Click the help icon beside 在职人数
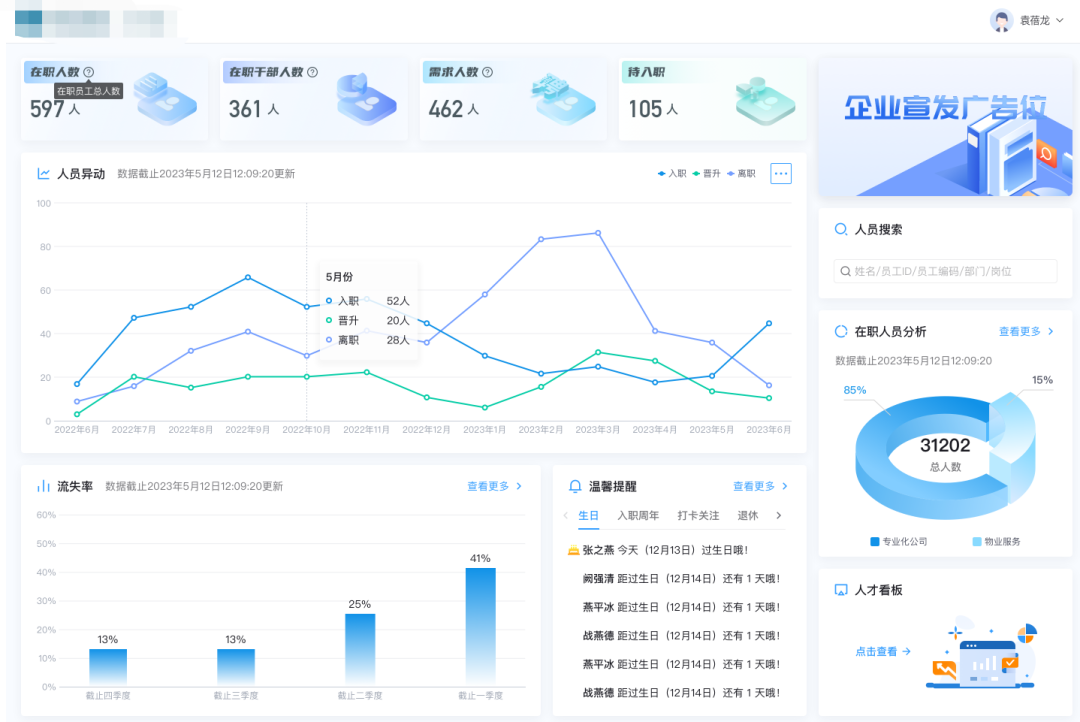 pos(89,72)
